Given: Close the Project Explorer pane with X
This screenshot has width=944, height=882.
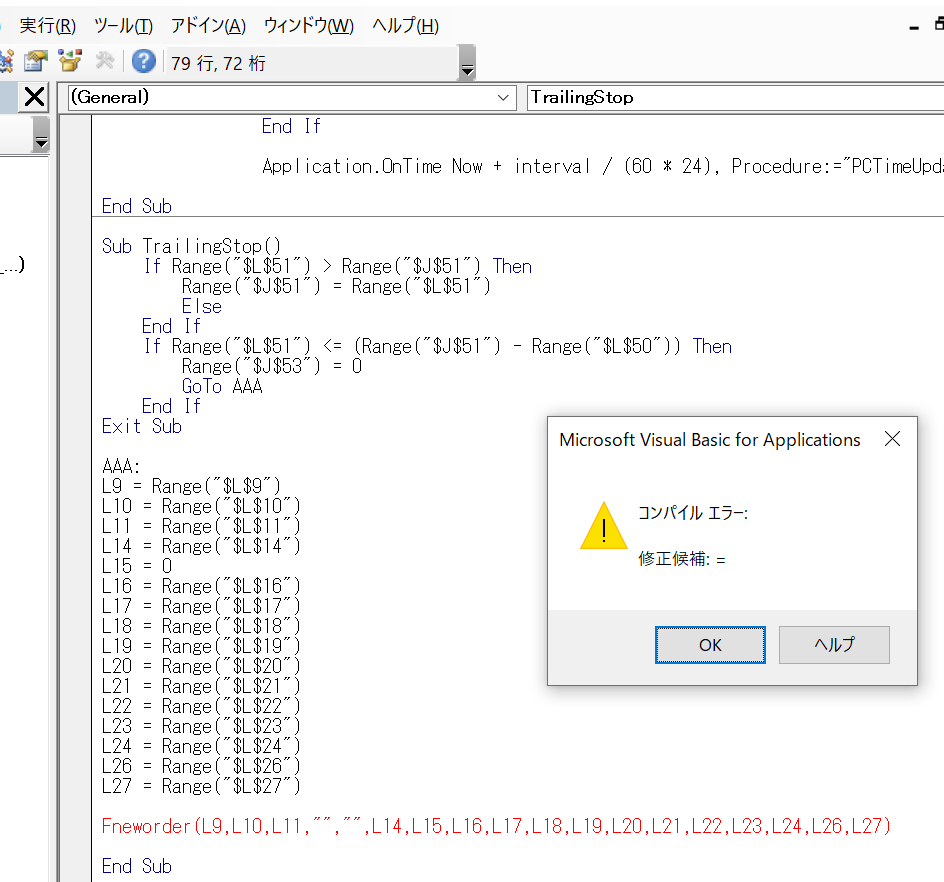Looking at the screenshot, I should (x=34, y=97).
